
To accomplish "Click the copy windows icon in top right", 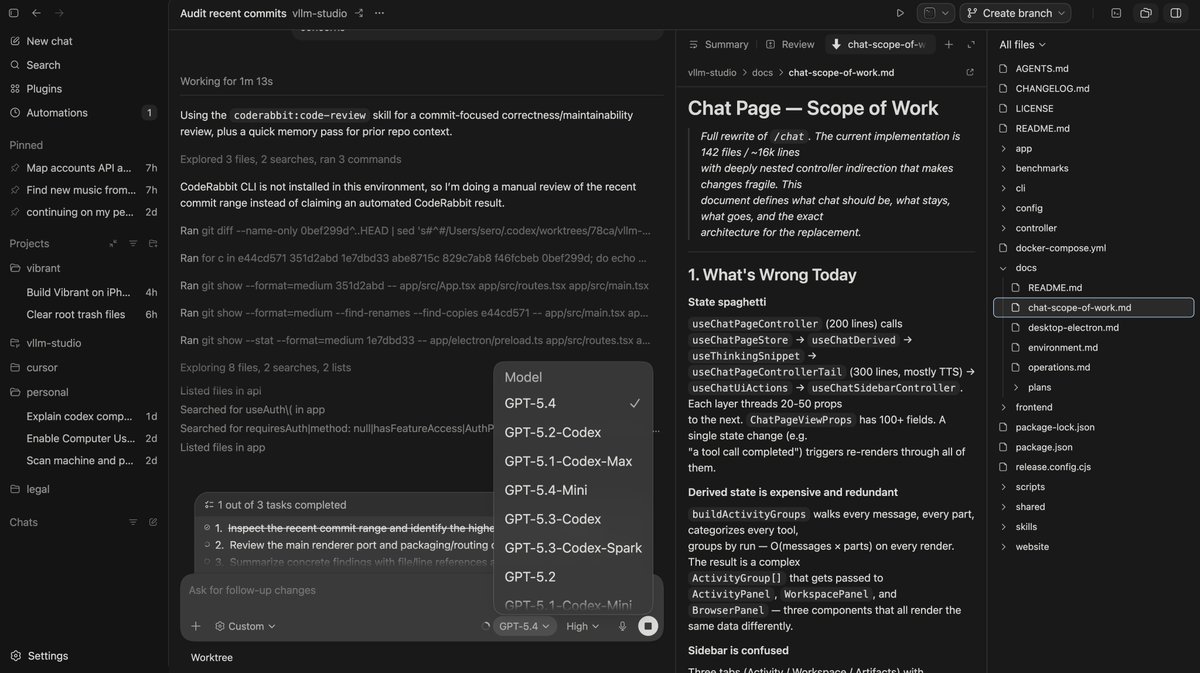I will 1146,13.
